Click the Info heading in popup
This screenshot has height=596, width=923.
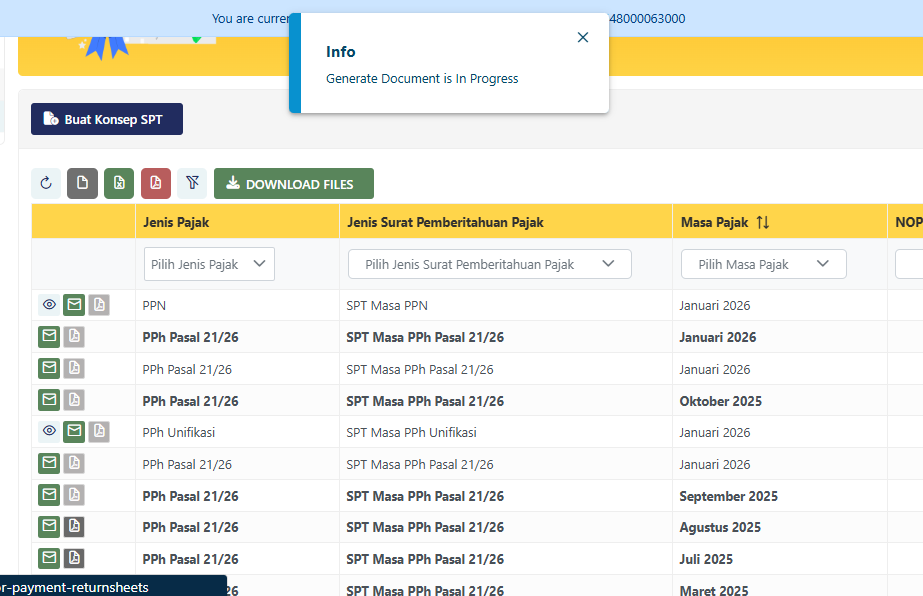point(340,52)
